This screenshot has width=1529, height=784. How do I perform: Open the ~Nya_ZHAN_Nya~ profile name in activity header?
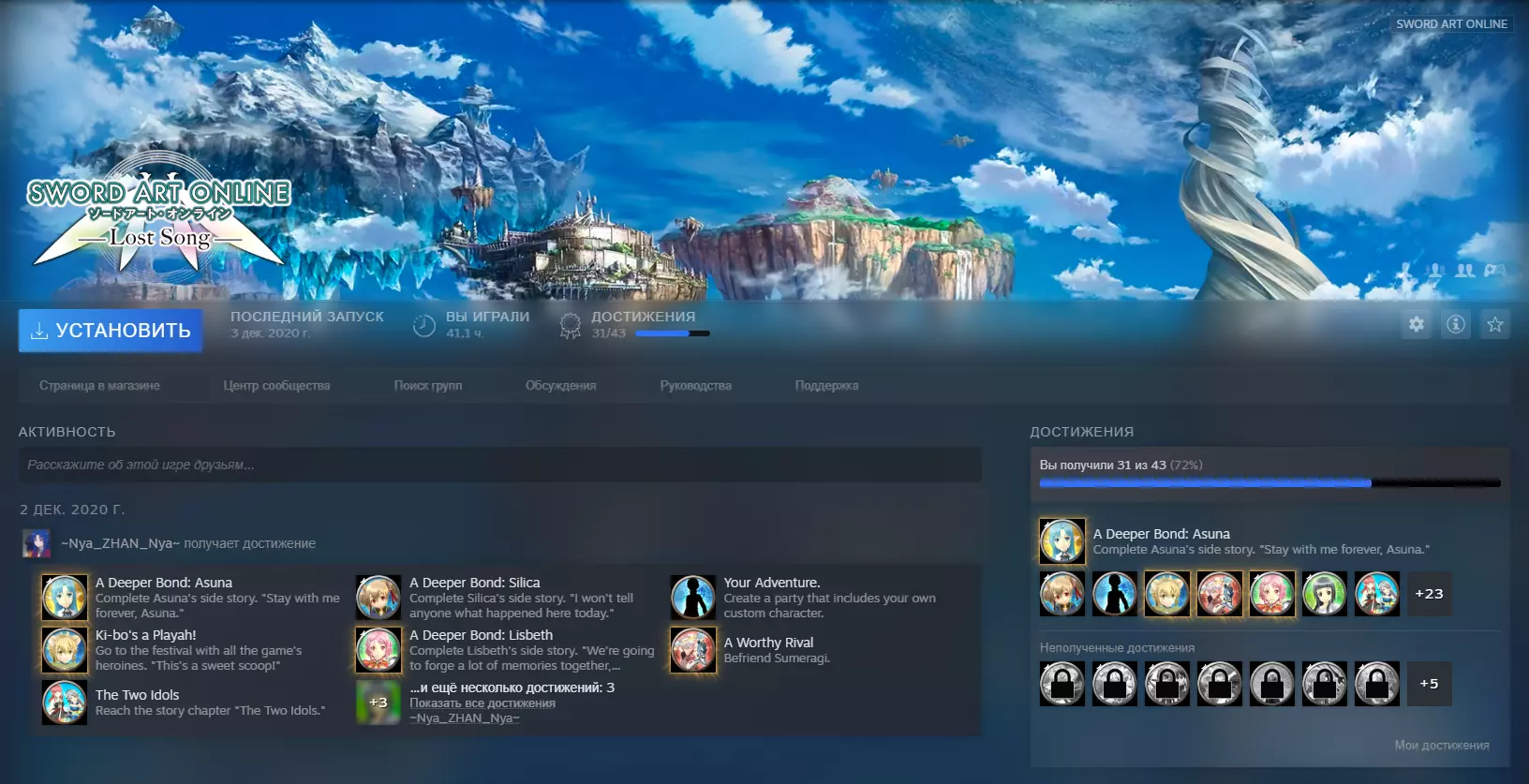coord(120,543)
